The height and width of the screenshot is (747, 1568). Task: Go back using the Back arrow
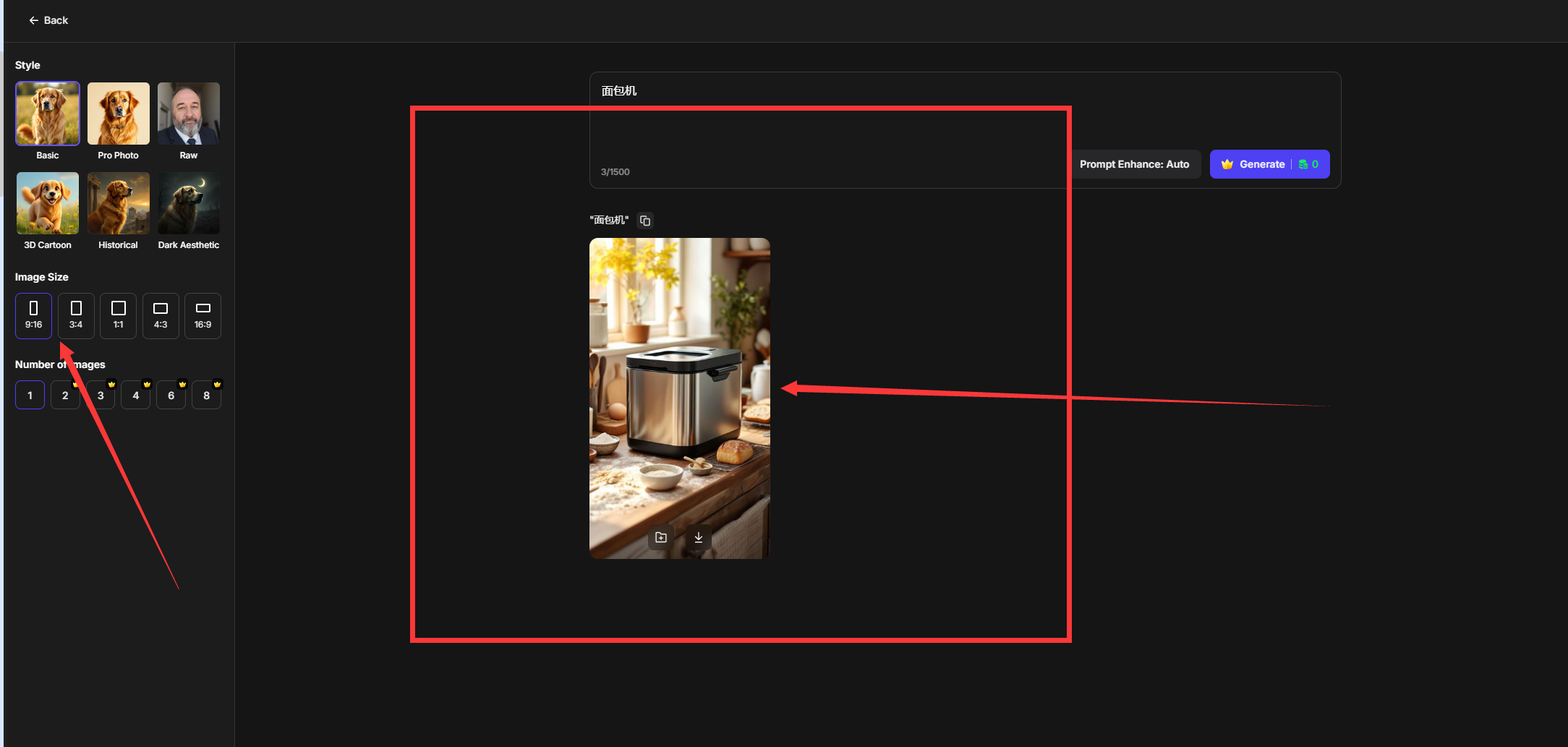tap(48, 20)
